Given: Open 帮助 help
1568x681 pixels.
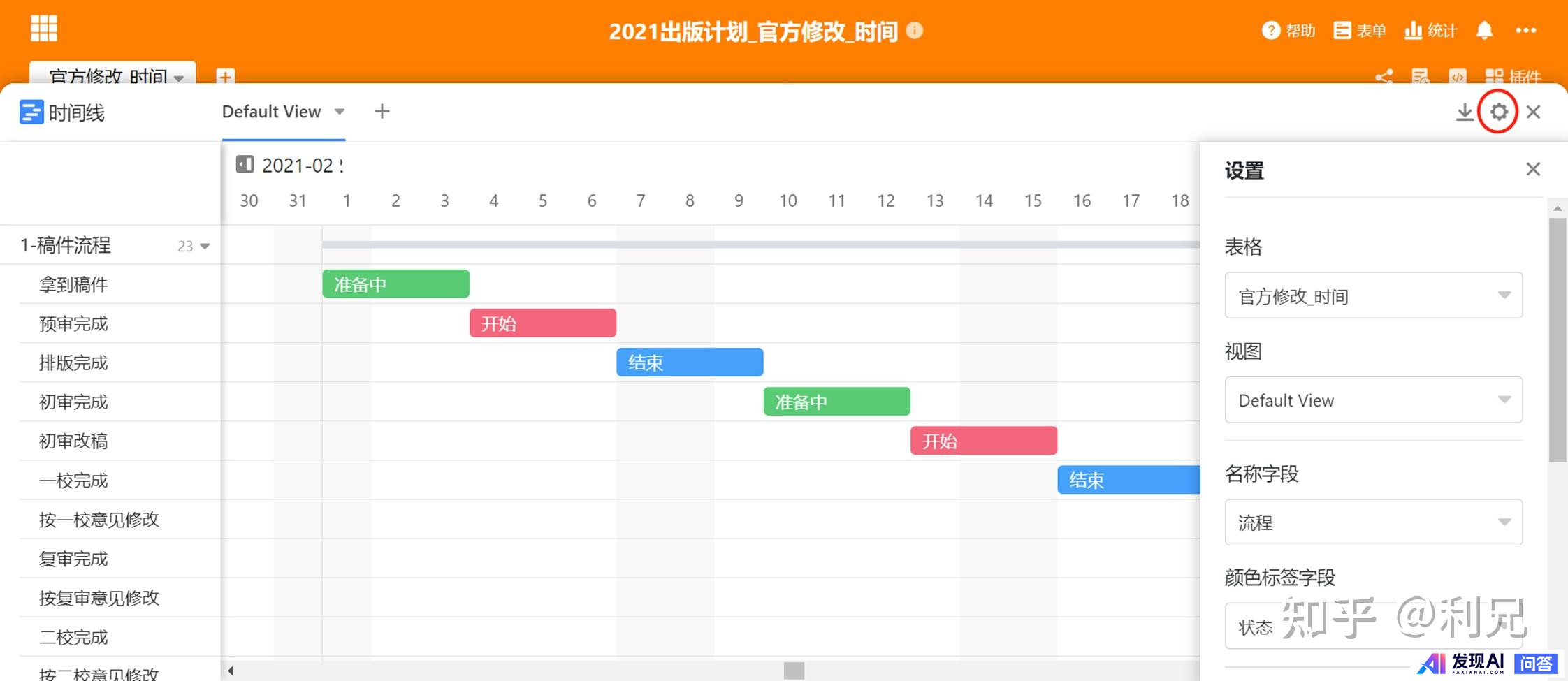Looking at the screenshot, I should 1288,31.
